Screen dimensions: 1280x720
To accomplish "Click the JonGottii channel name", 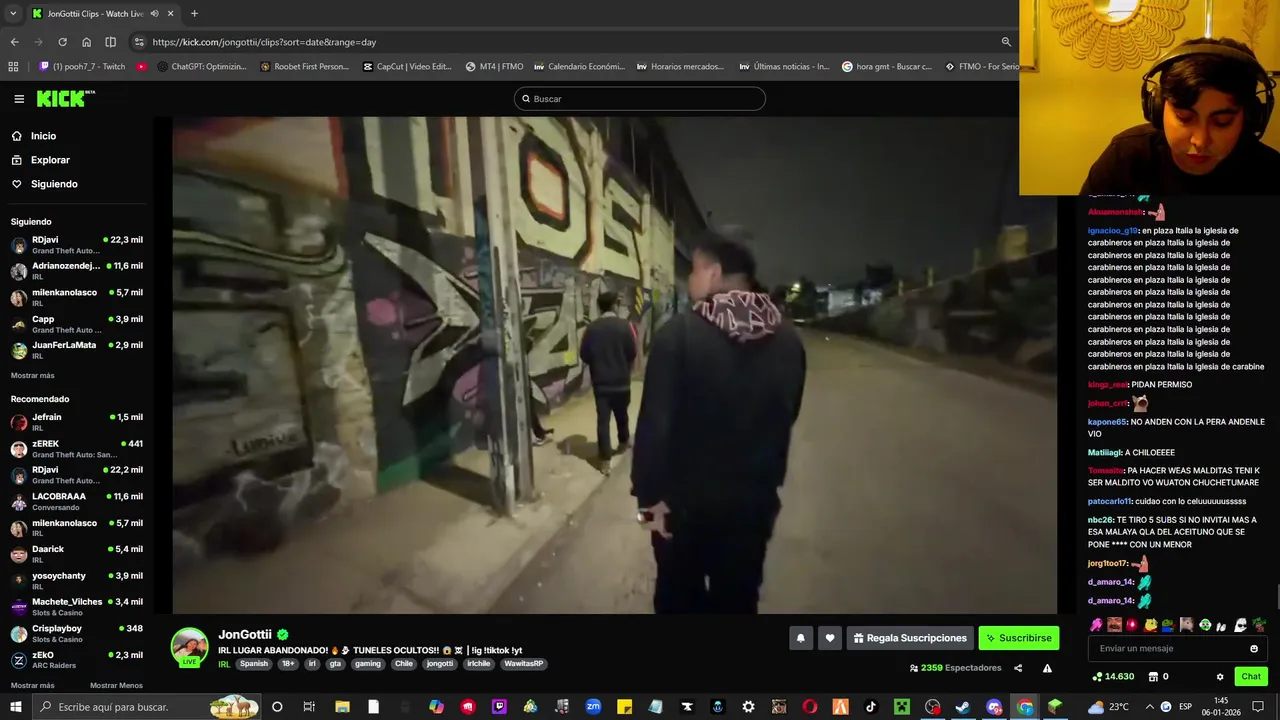I will (x=245, y=635).
